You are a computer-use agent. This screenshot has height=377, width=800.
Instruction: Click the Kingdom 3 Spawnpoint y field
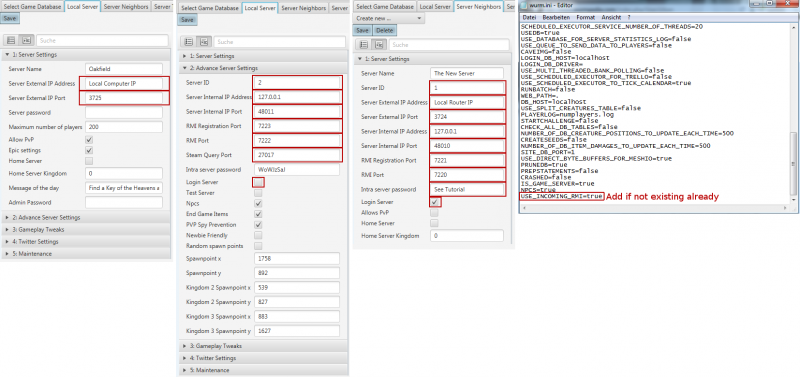tap(297, 331)
